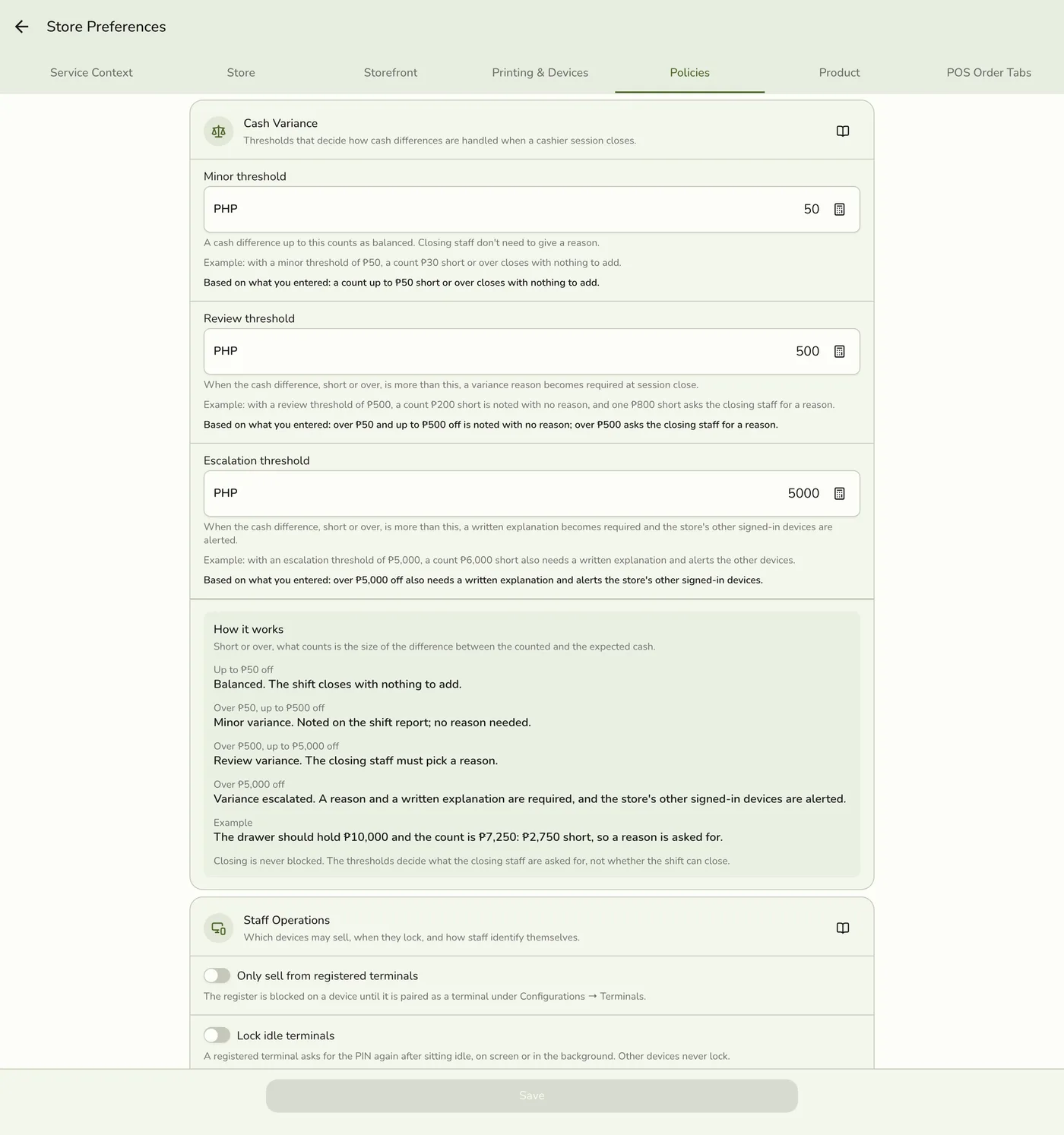Focus the Escalation threshold amount field
The height and width of the screenshot is (1135, 1064).
pos(532,494)
